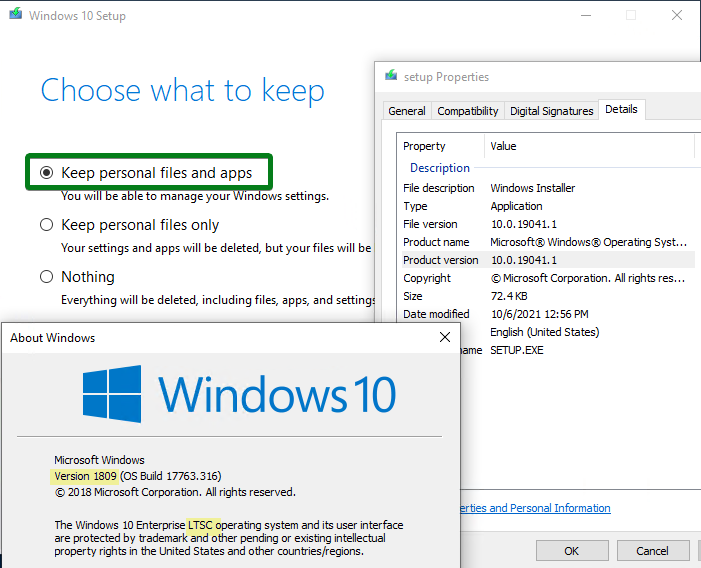Image resolution: width=701 pixels, height=568 pixels.
Task: Click OK in setup Properties
Action: [x=572, y=551]
